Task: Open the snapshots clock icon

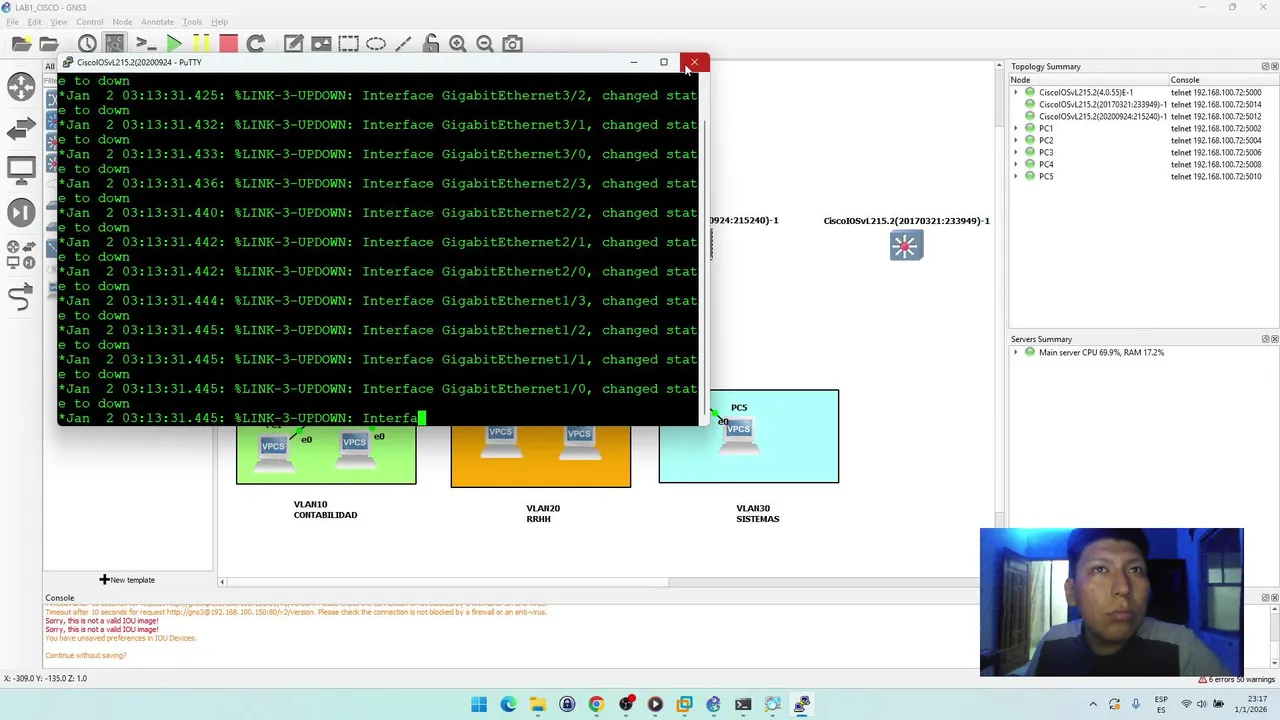Action: [87, 44]
